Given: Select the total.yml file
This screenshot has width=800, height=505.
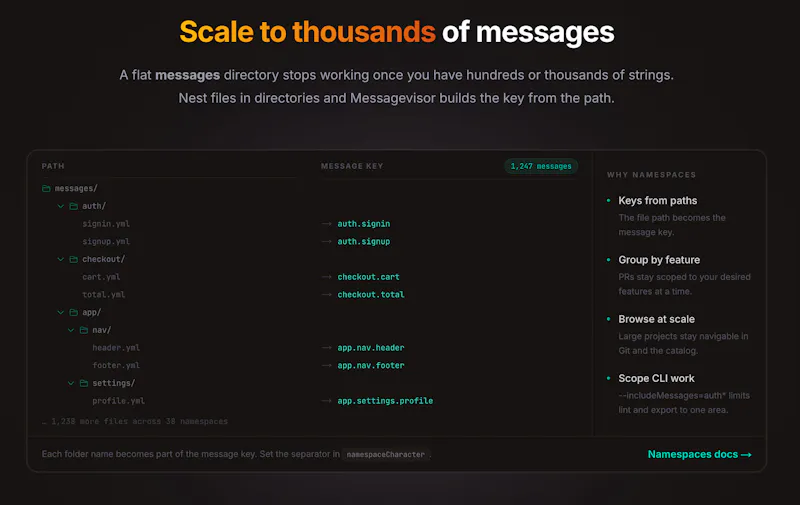Looking at the screenshot, I should point(104,294).
